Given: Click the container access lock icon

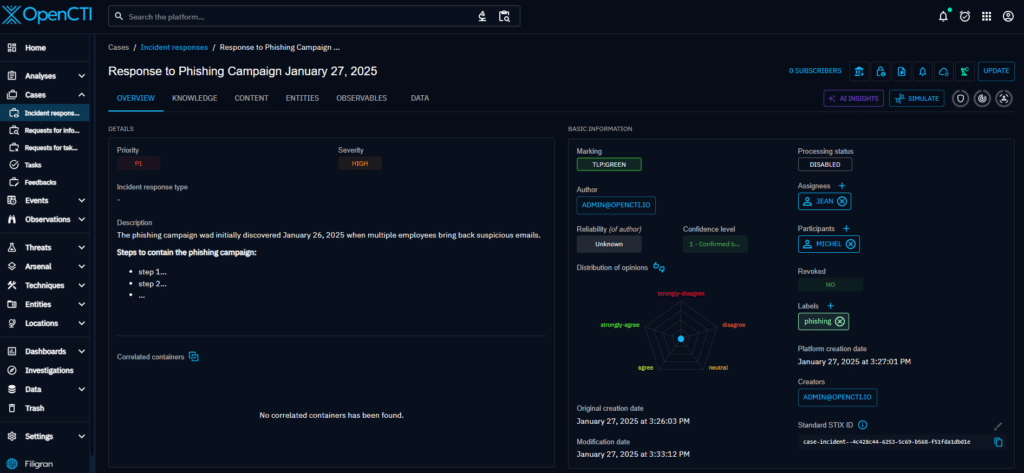Looking at the screenshot, I should point(880,71).
